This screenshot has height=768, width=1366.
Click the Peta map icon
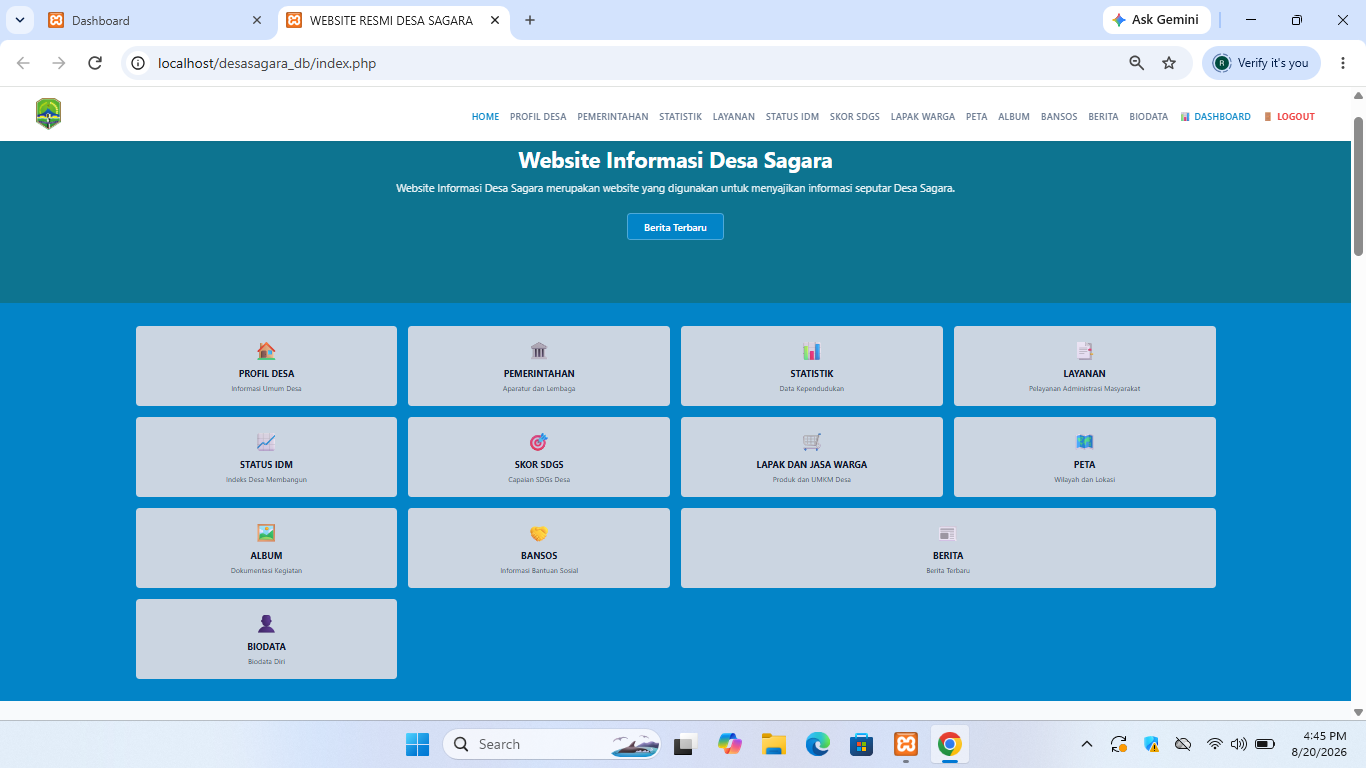tap(1084, 442)
